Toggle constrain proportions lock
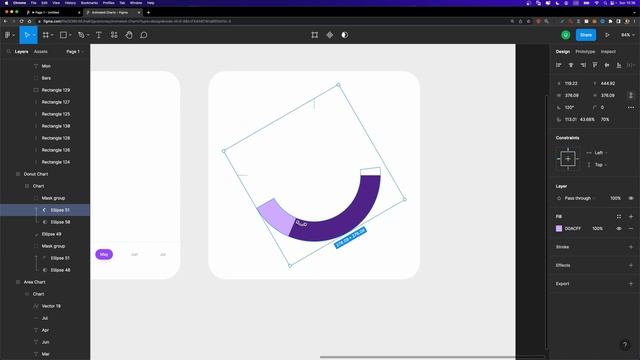This screenshot has width=640, height=360. pos(631,95)
